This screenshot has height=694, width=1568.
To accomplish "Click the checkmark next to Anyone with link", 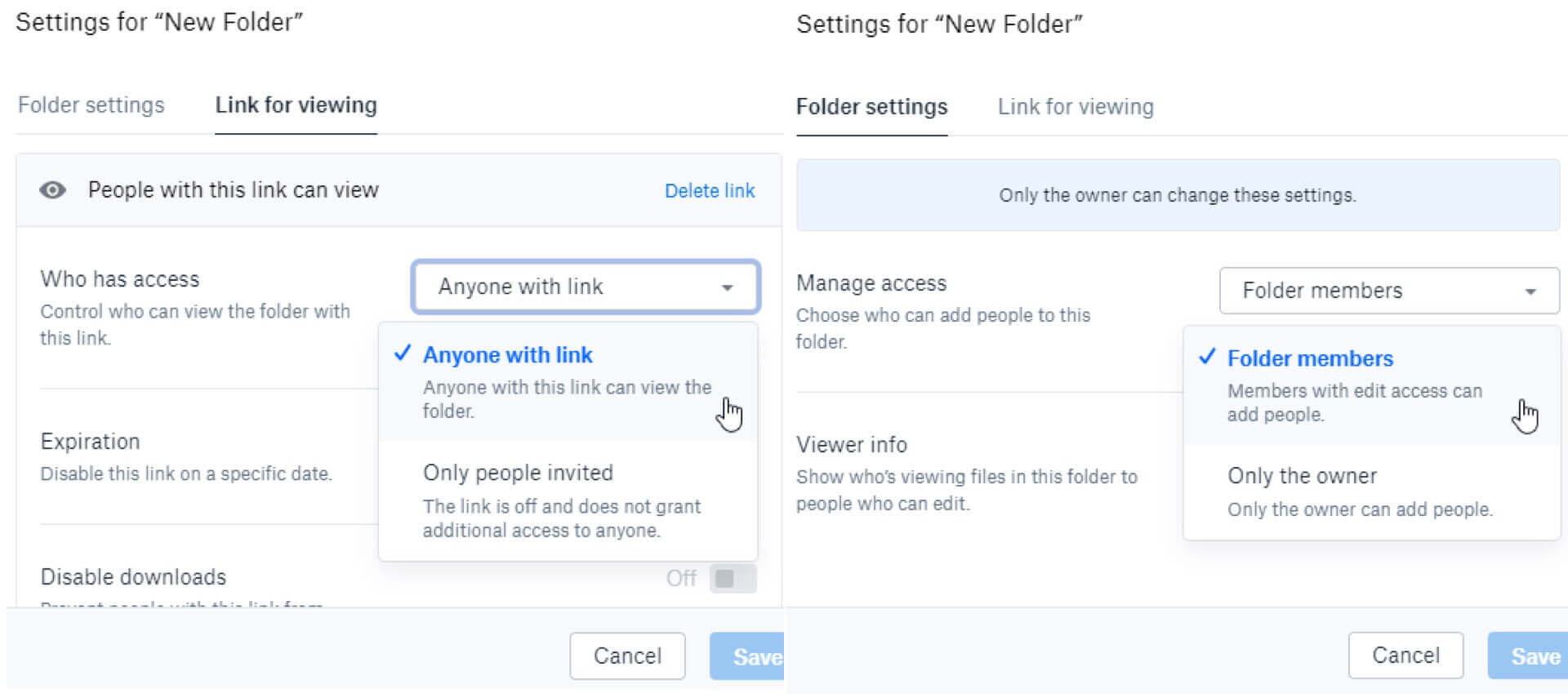I will (402, 354).
